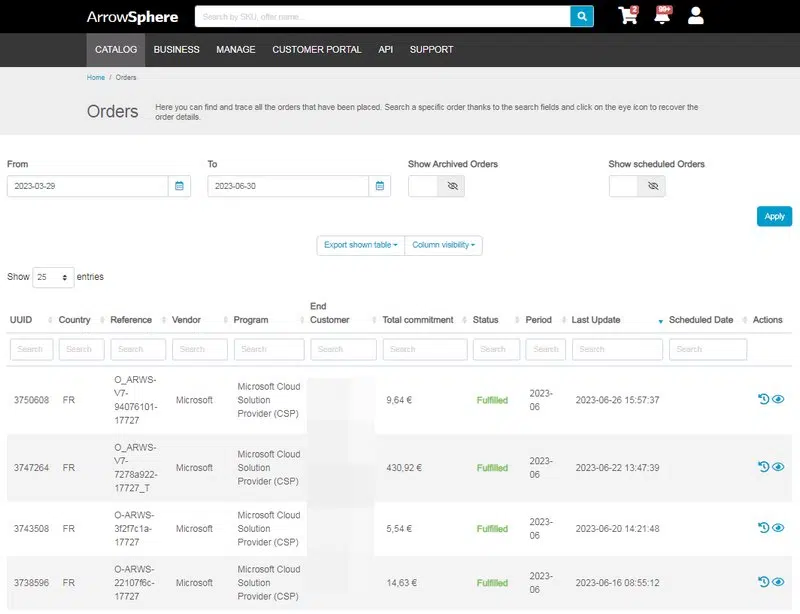Screen dimensions: 800x614
Task: Toggle Show scheduled Orders switch
Action: tap(637, 186)
